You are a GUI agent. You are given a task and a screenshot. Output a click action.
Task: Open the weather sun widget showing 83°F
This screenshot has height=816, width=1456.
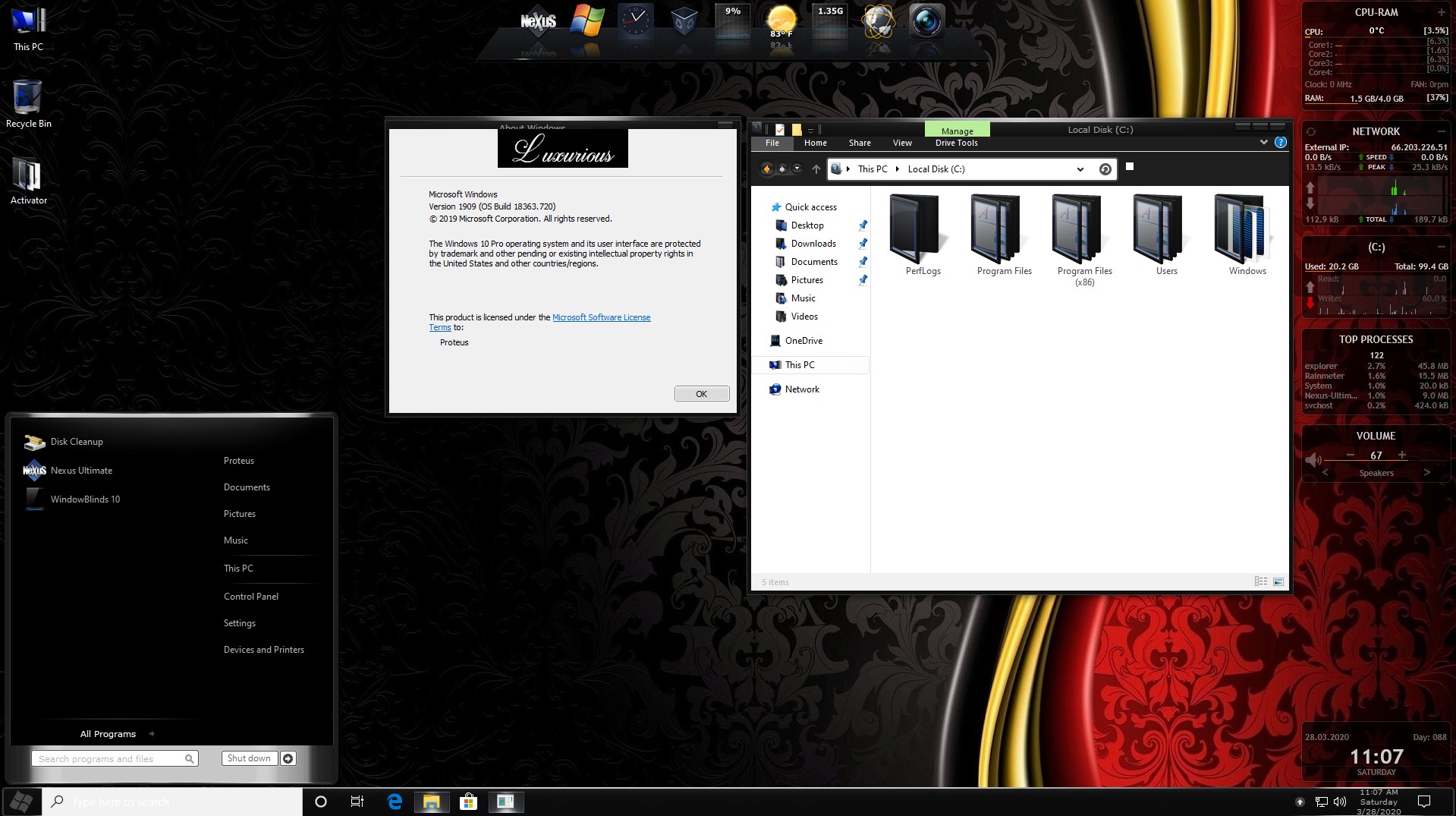tap(781, 21)
